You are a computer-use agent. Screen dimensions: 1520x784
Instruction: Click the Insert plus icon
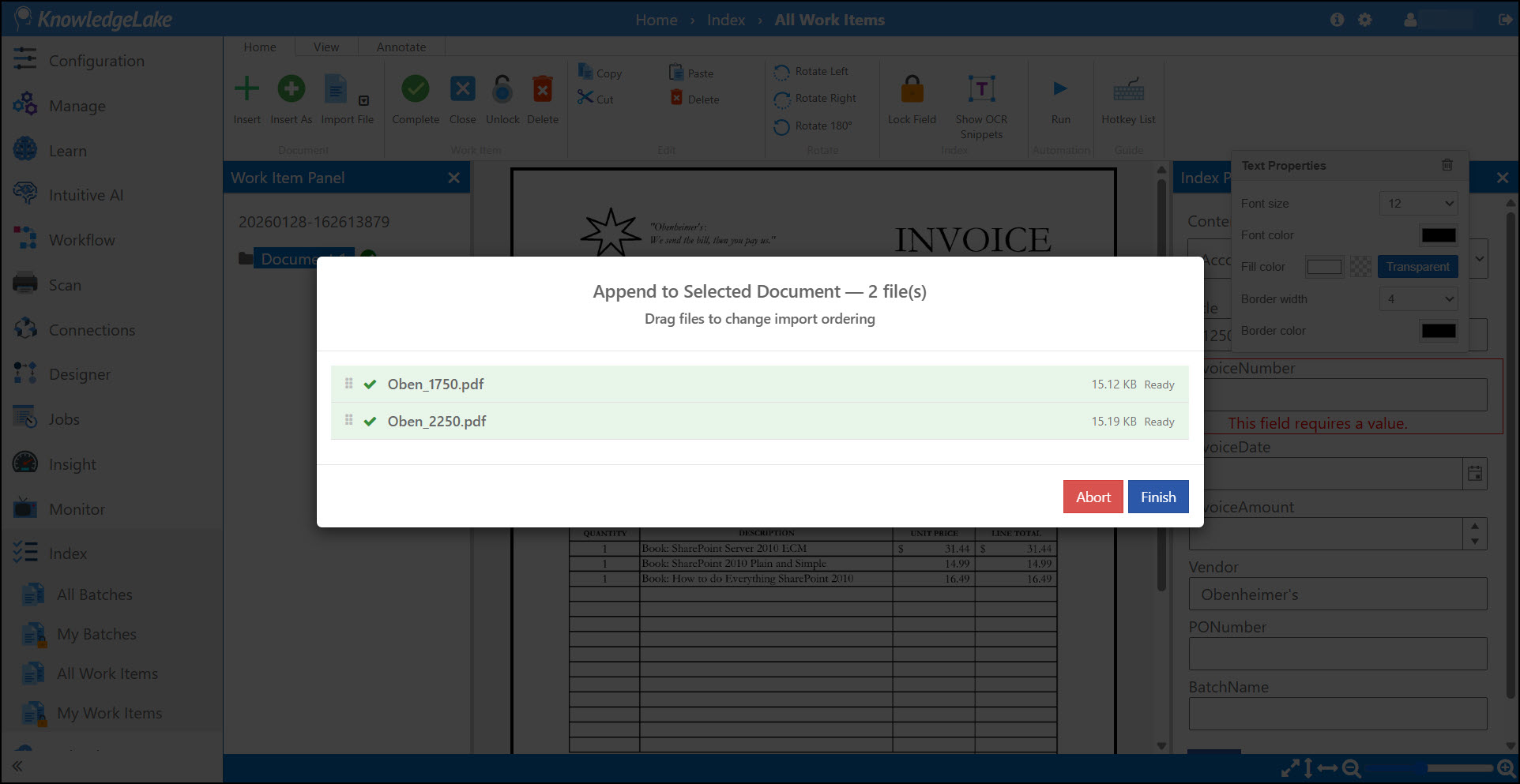tap(246, 88)
